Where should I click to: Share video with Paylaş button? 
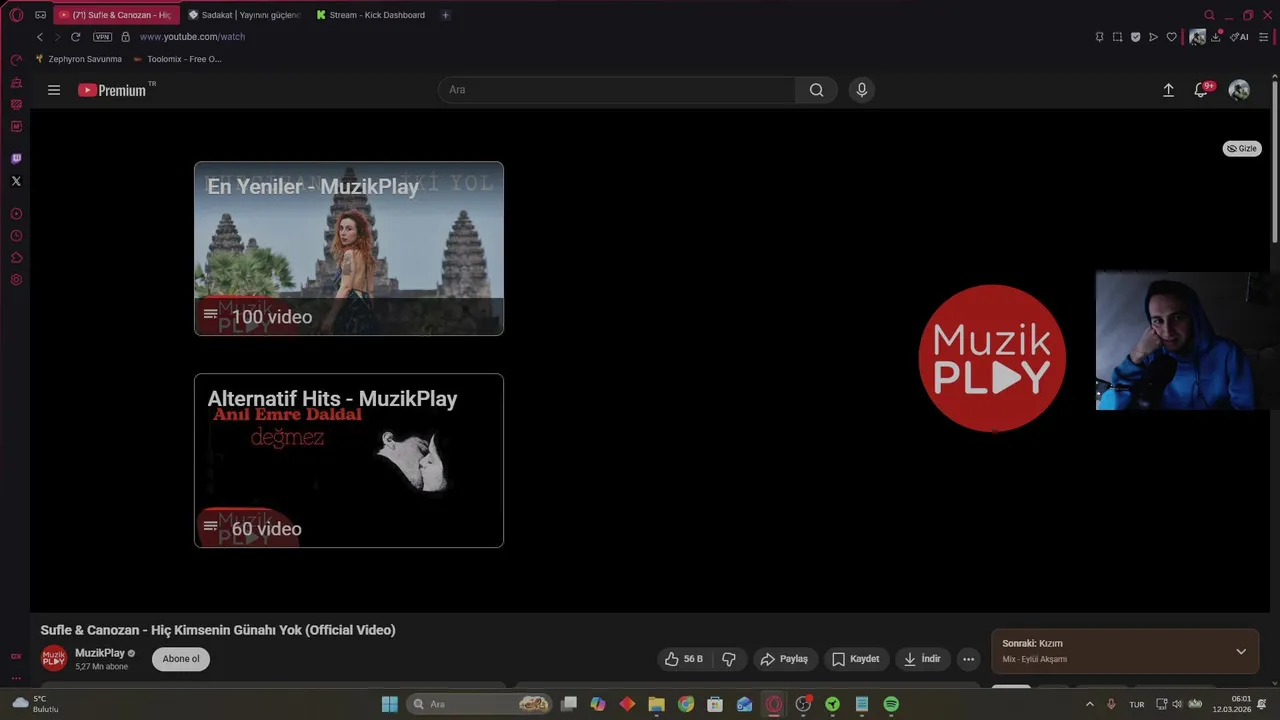[x=785, y=659]
